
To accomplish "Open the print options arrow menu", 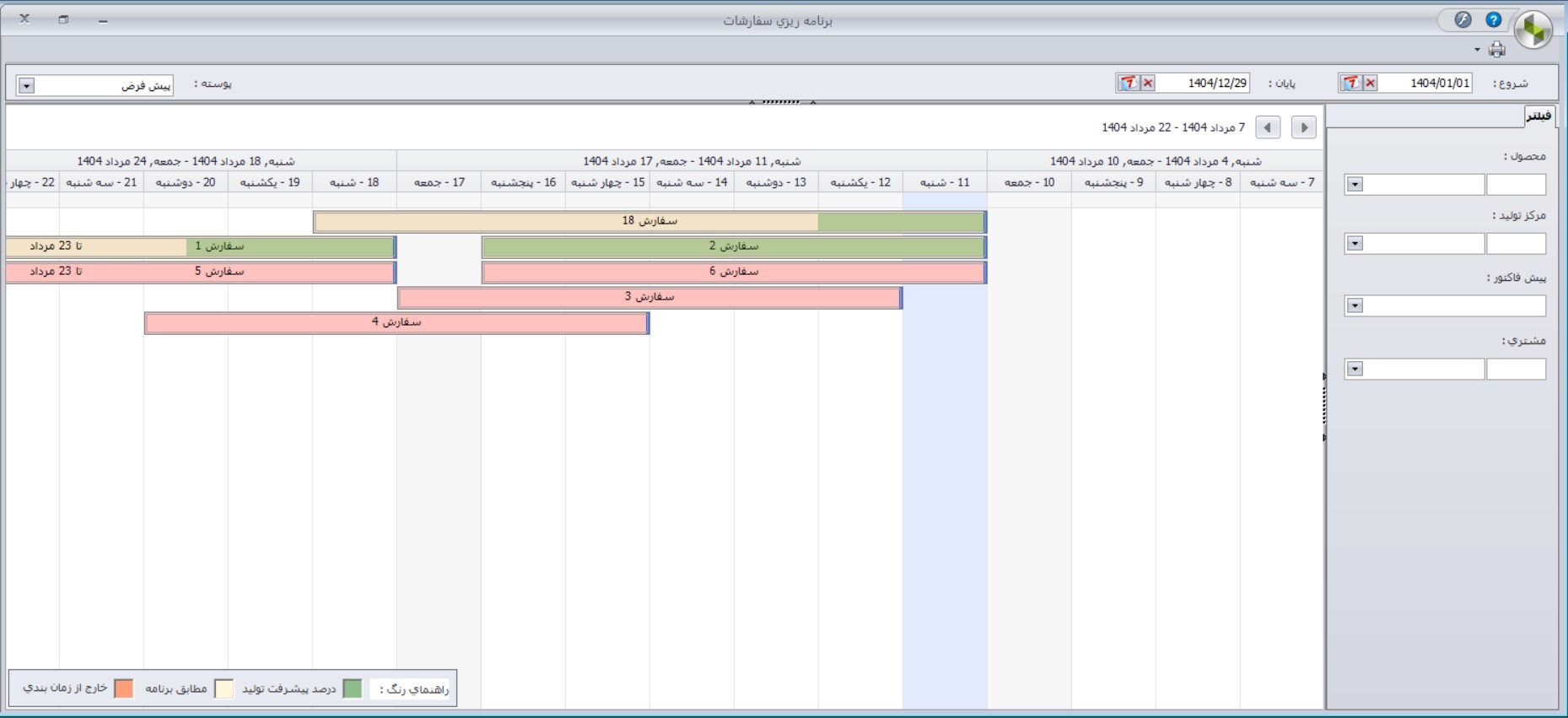I will tap(1477, 50).
